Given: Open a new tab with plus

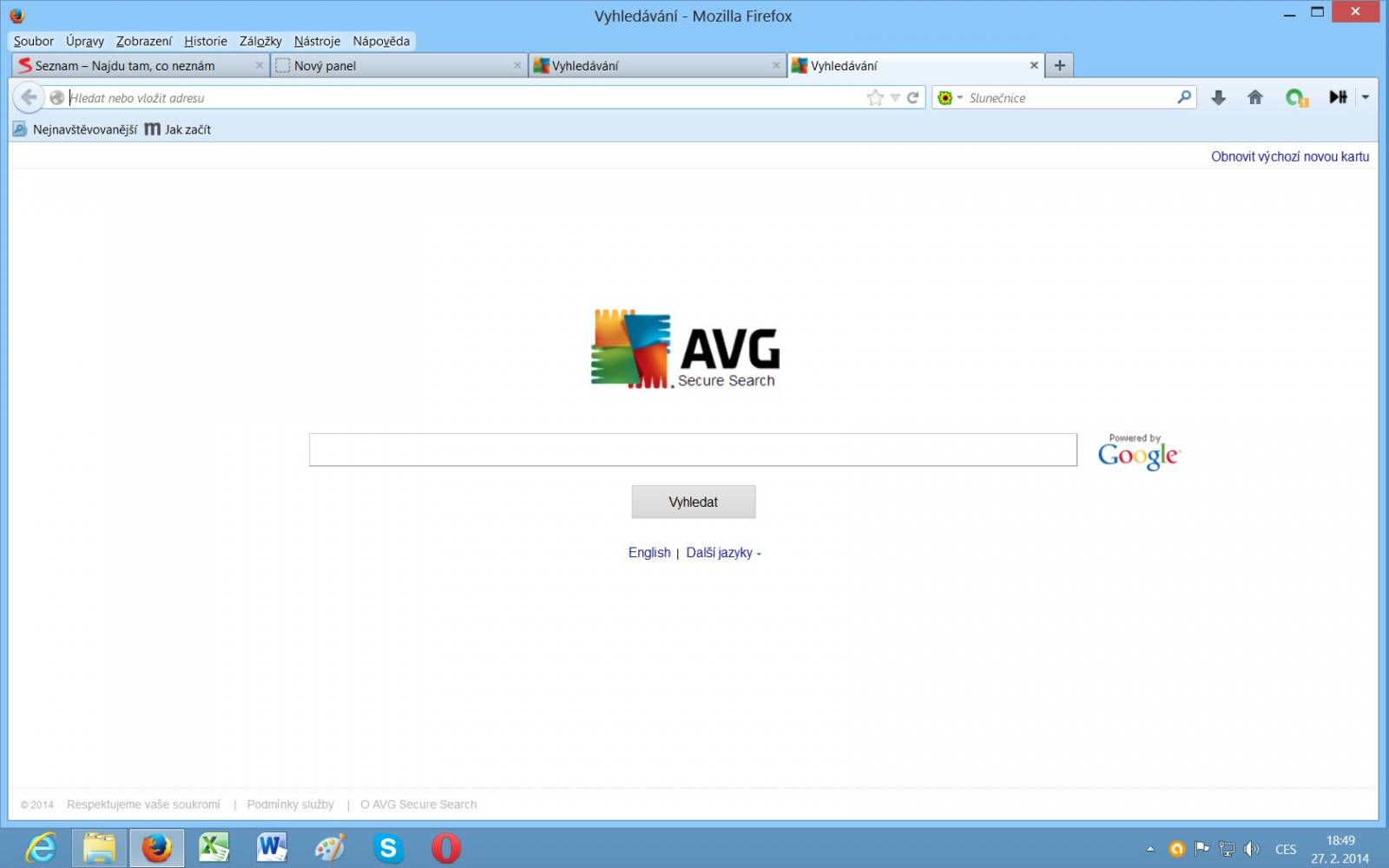Looking at the screenshot, I should coord(1059,65).
